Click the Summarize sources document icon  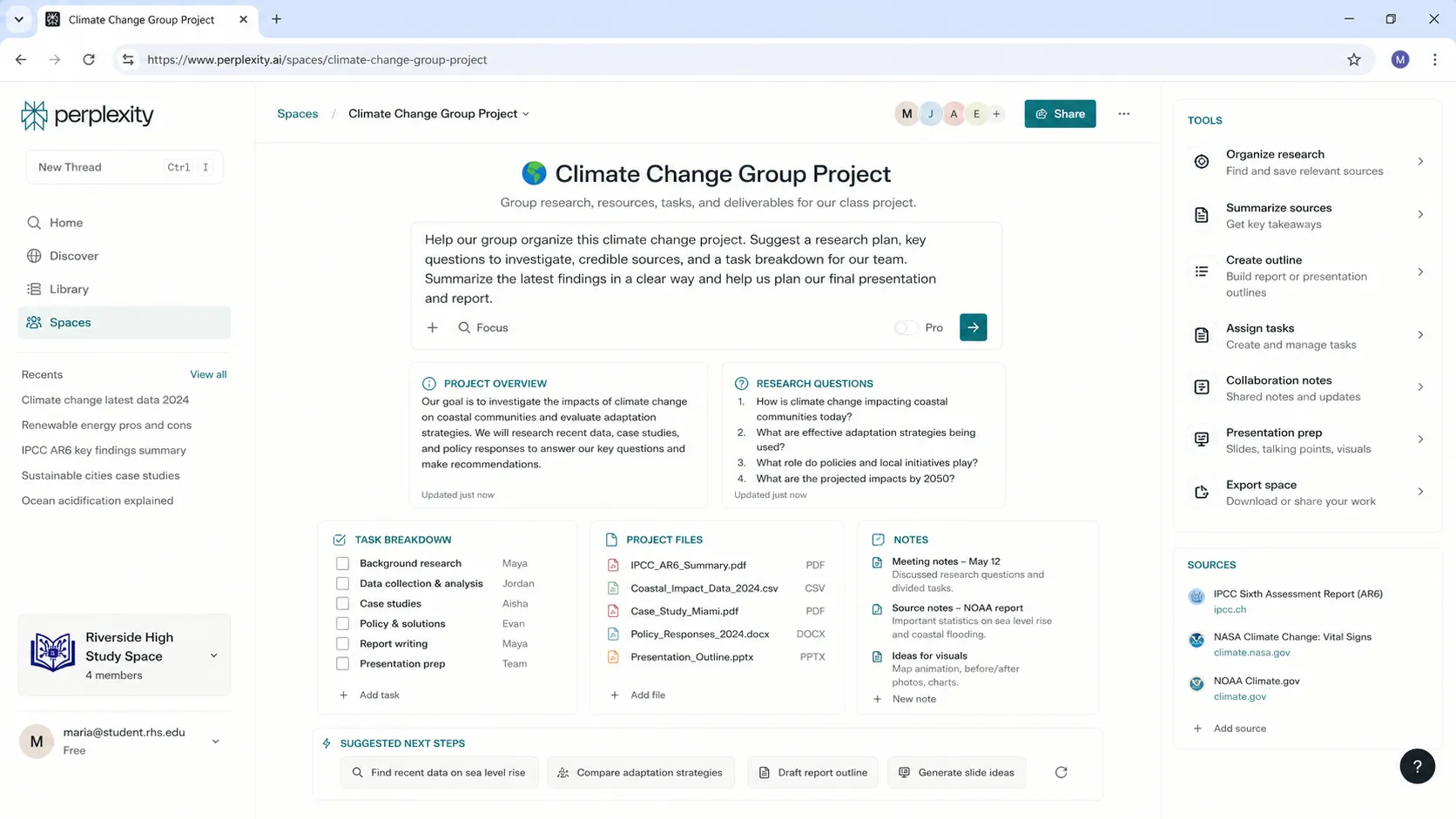[1202, 215]
